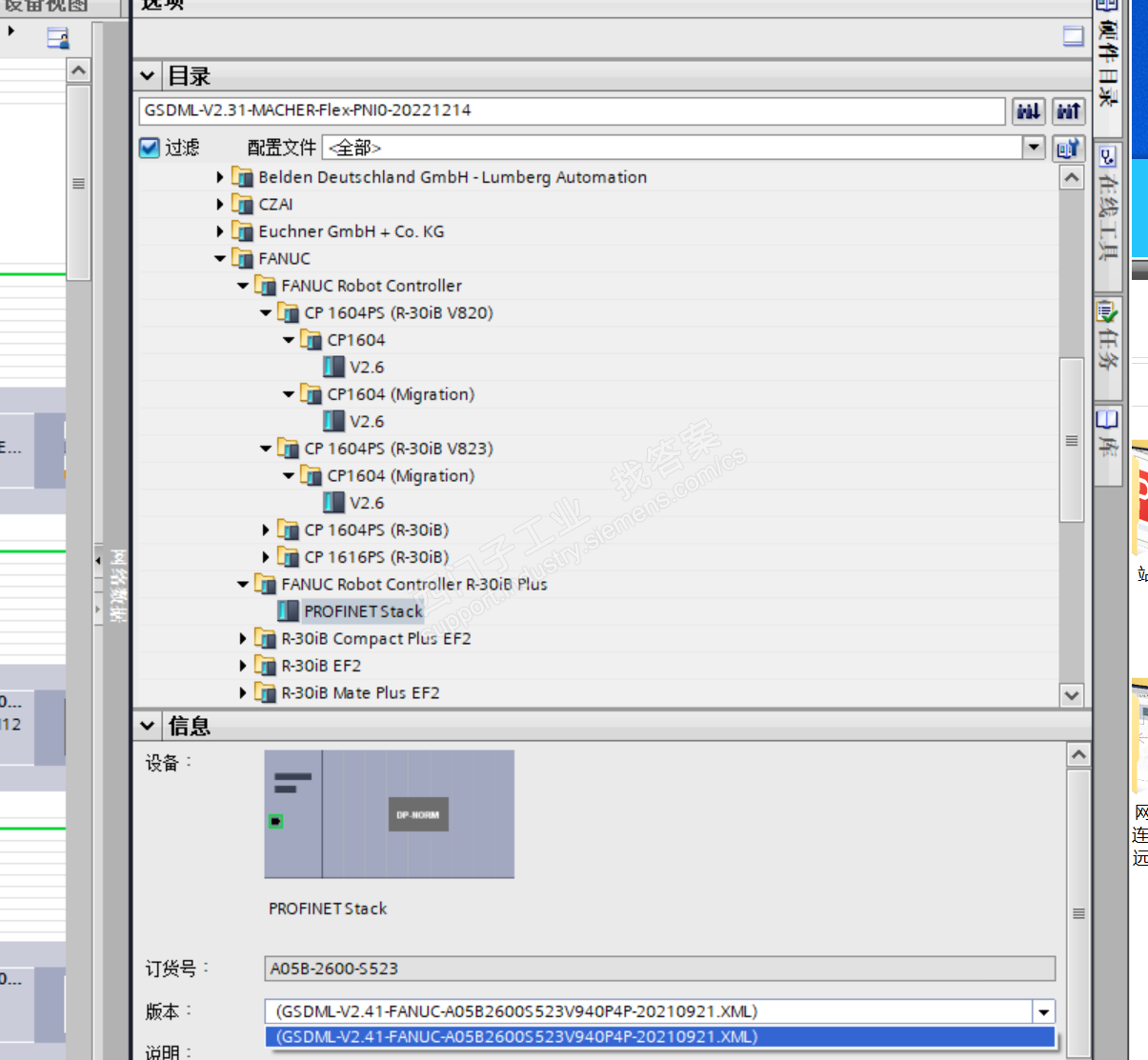The image size is (1148, 1060).
Task: Select FANUC Robot Controller R-30iB Plus label
Action: click(413, 585)
